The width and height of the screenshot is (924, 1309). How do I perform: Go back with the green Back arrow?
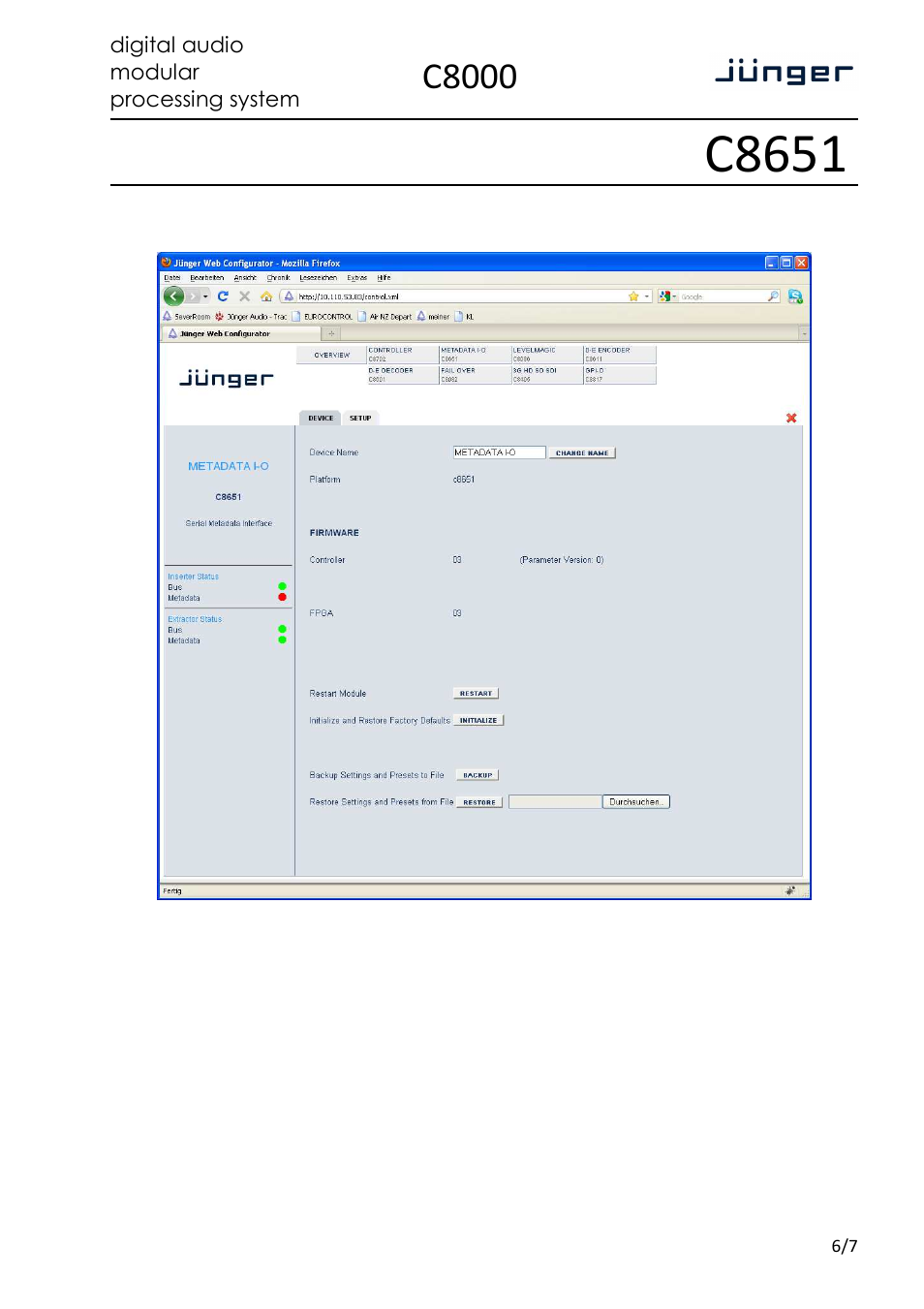coord(174,296)
